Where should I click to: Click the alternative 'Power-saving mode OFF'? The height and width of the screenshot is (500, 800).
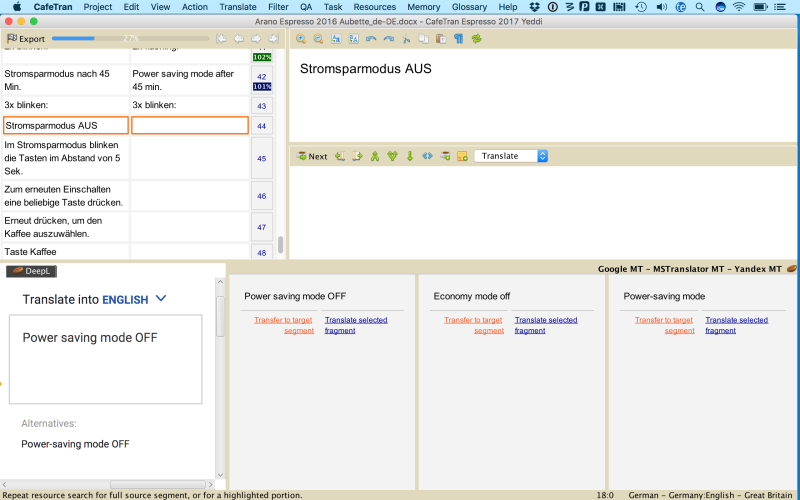[76, 444]
